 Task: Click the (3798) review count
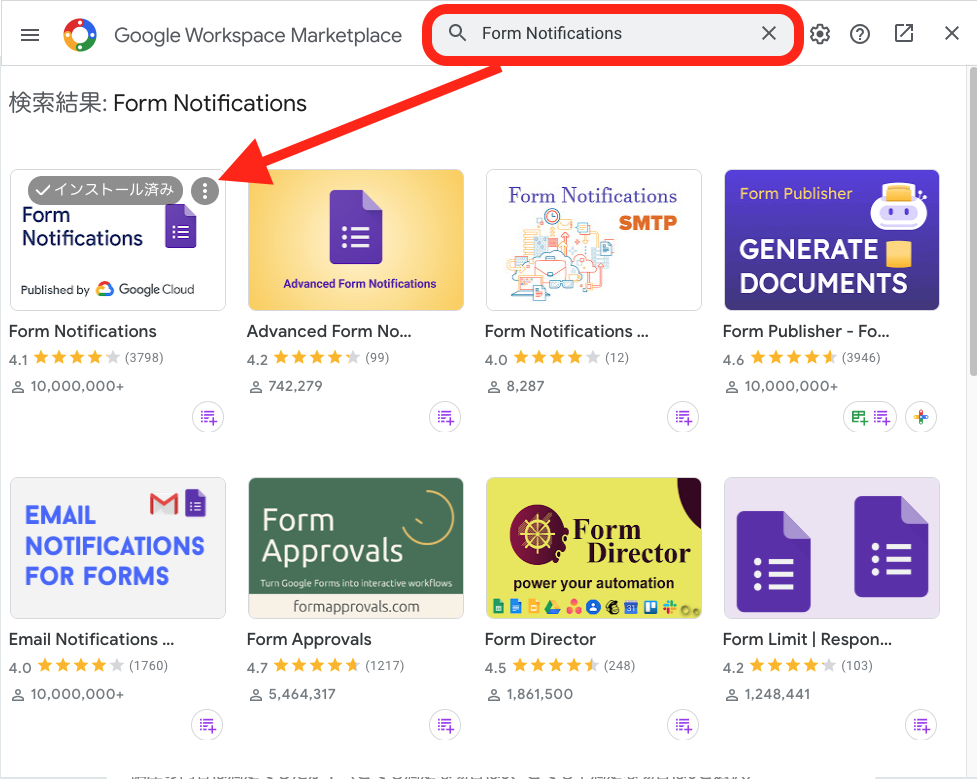coord(144,358)
